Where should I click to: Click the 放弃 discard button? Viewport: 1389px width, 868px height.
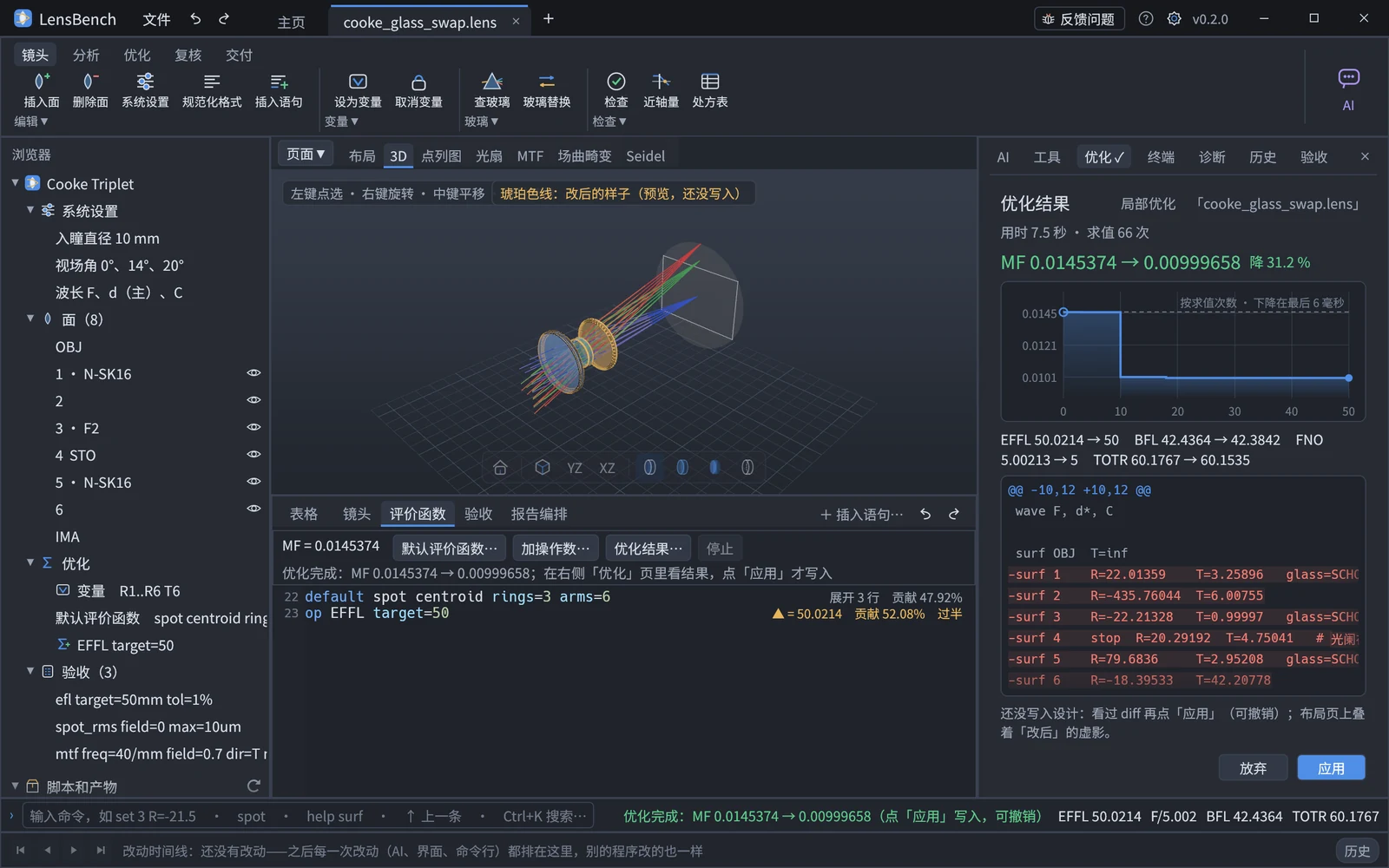click(x=1253, y=768)
